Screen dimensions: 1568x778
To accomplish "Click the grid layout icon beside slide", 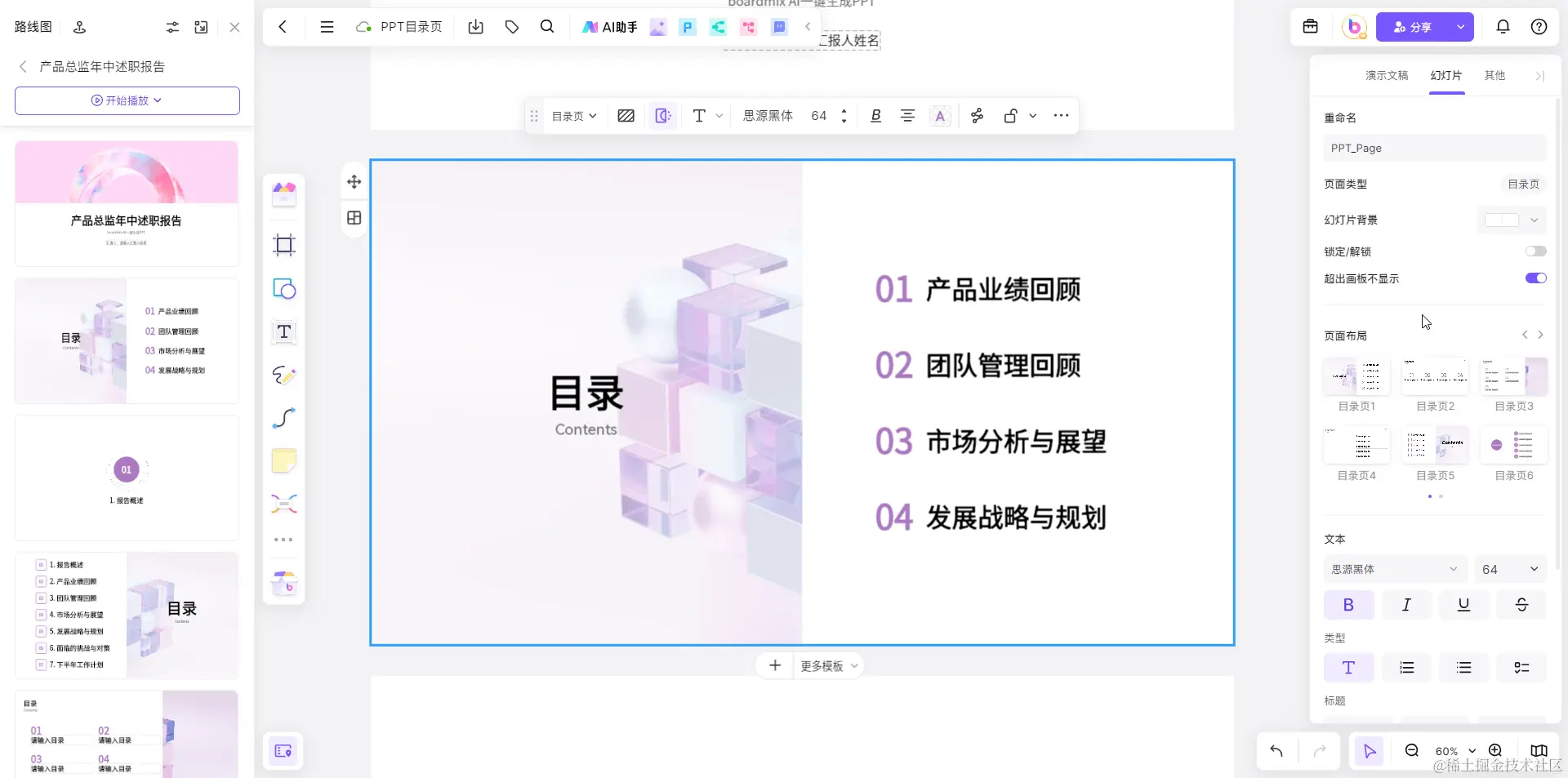I will [x=354, y=218].
